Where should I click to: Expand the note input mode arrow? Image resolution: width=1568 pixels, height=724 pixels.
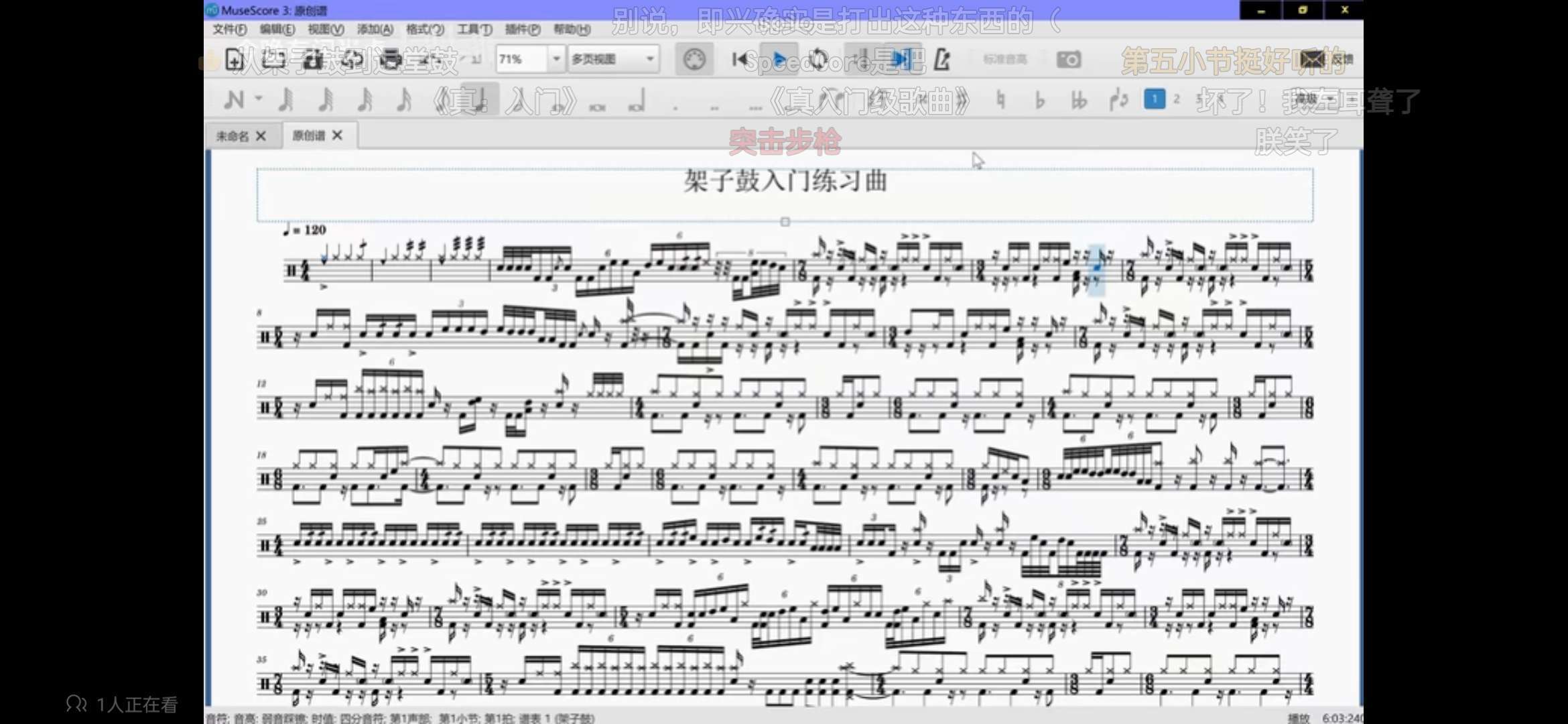coord(259,99)
